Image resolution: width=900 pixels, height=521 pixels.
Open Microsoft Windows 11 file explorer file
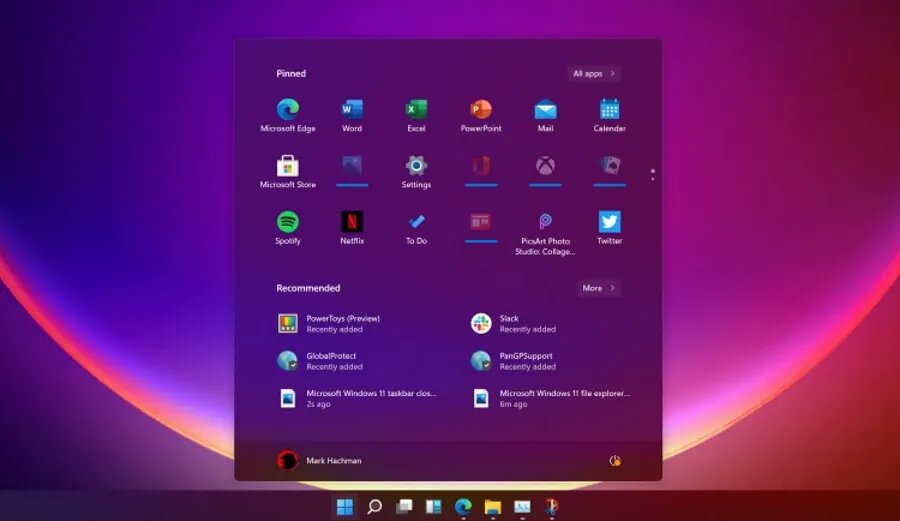(550, 398)
